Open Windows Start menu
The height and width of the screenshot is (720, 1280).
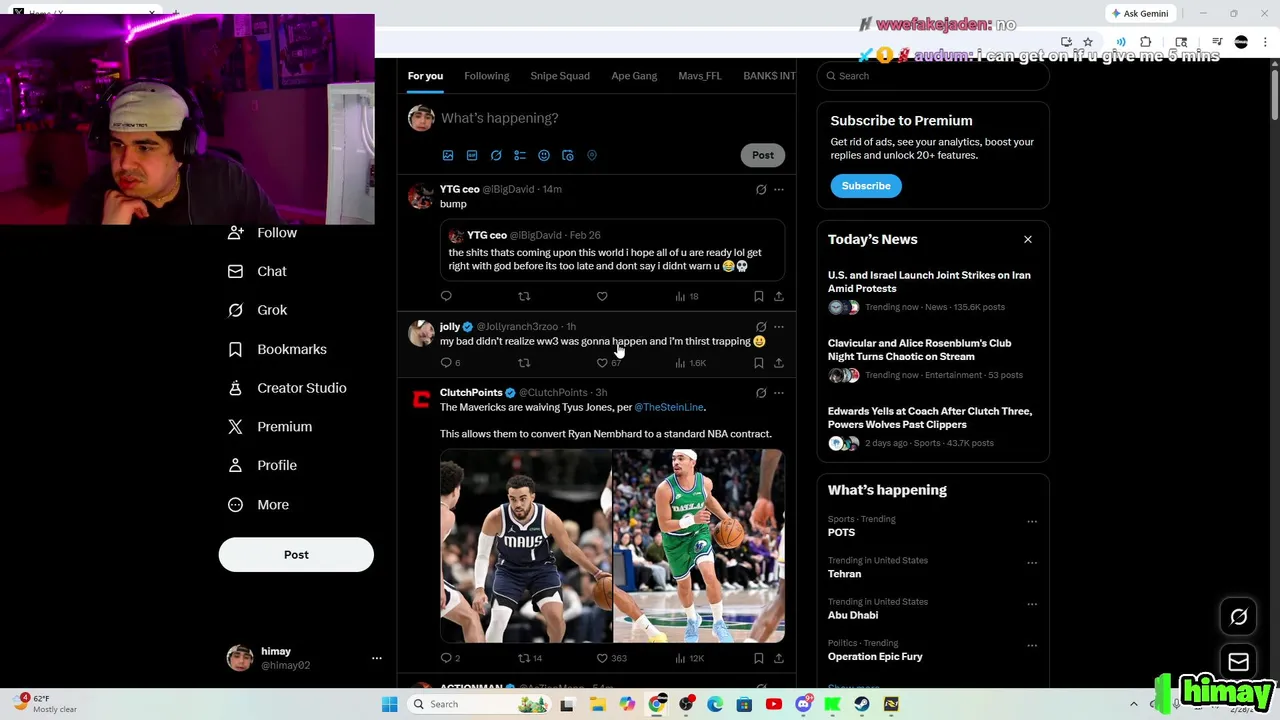(x=390, y=704)
